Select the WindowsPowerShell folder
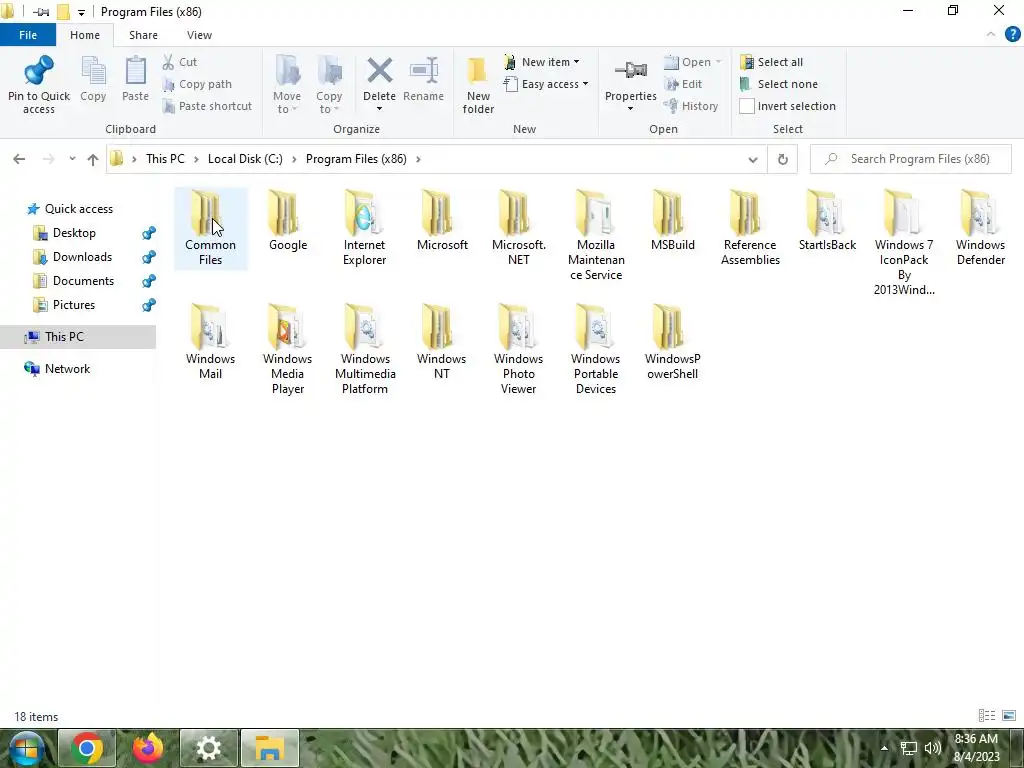Image resolution: width=1024 pixels, height=768 pixels. [x=673, y=342]
